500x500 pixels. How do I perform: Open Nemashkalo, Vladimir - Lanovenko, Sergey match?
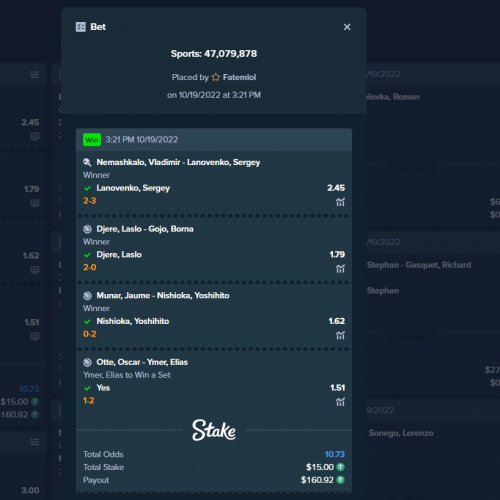[178, 162]
